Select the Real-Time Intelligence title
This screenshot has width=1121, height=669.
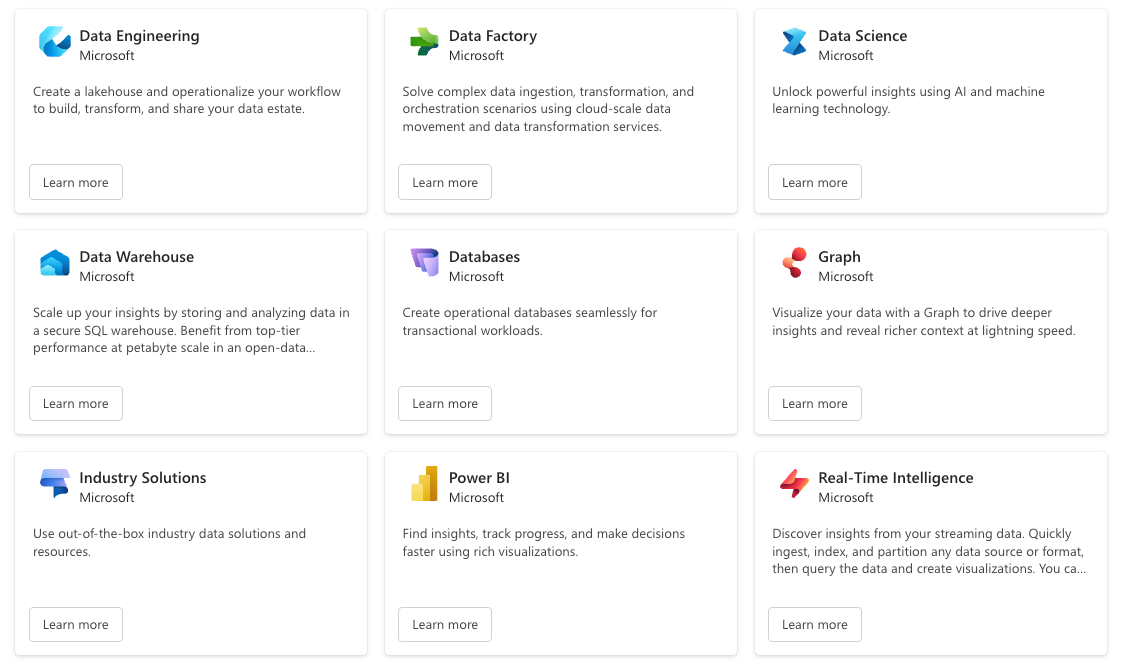tap(896, 477)
